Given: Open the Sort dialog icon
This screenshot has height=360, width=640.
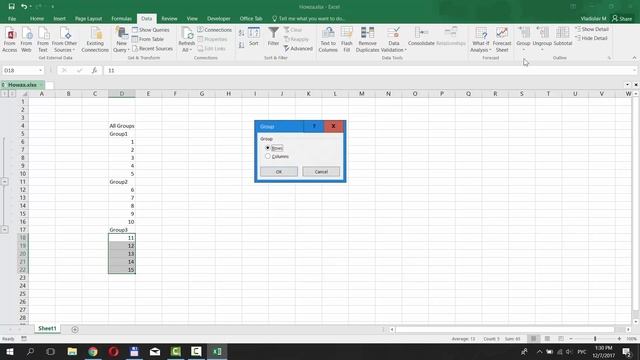Looking at the screenshot, I should (253, 36).
